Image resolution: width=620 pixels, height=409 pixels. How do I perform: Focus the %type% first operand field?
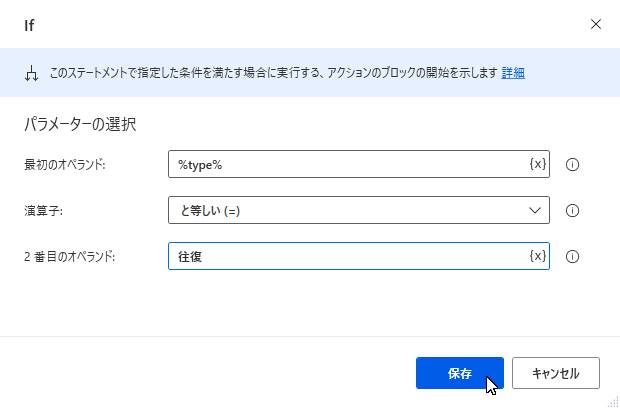348,164
